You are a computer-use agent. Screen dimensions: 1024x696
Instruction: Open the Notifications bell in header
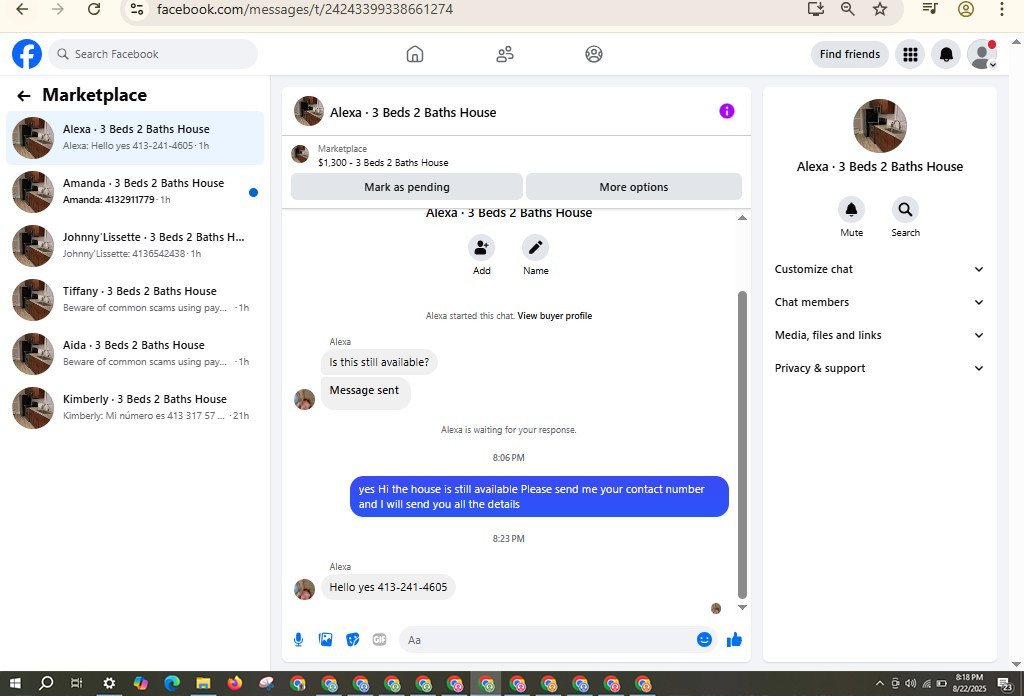[946, 54]
